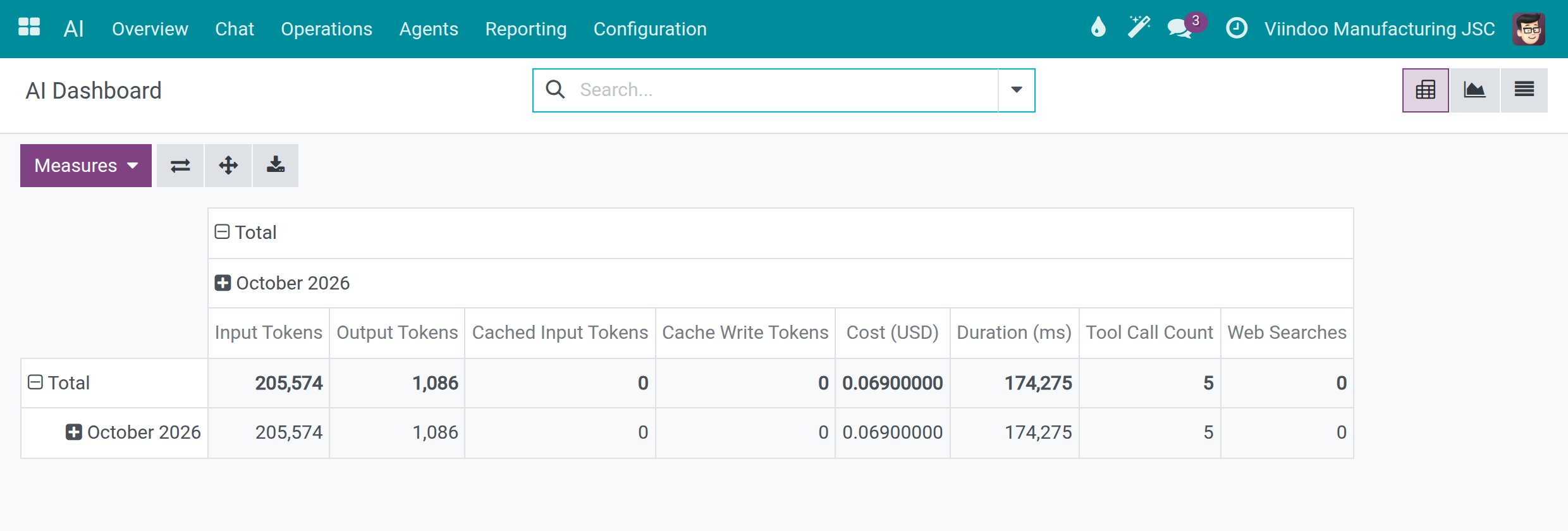
Task: Click October 2026 row cost 0.06900000
Action: [893, 432]
